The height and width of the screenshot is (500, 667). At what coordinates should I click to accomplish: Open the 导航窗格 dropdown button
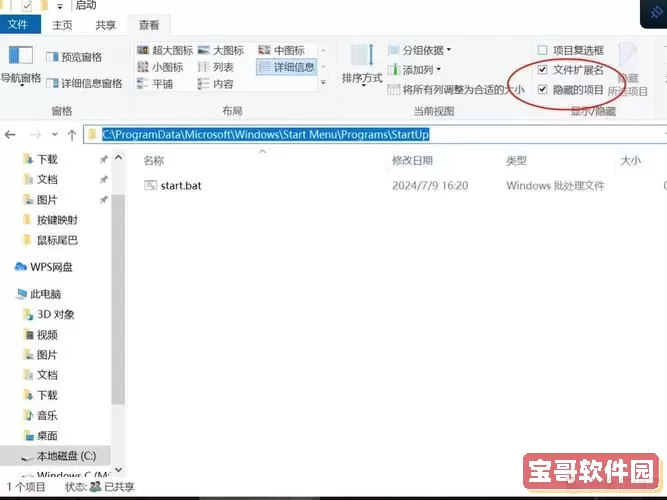(20, 65)
